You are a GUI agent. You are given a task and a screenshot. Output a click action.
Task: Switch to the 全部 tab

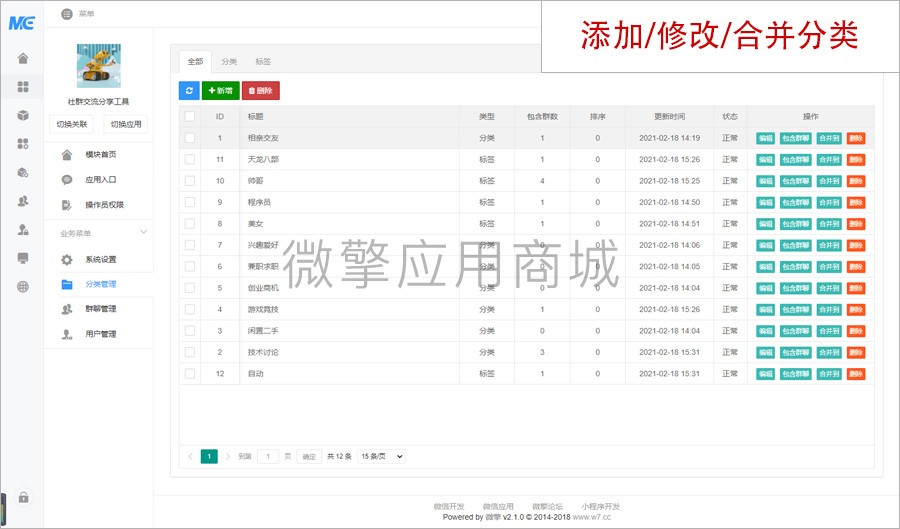click(x=195, y=61)
